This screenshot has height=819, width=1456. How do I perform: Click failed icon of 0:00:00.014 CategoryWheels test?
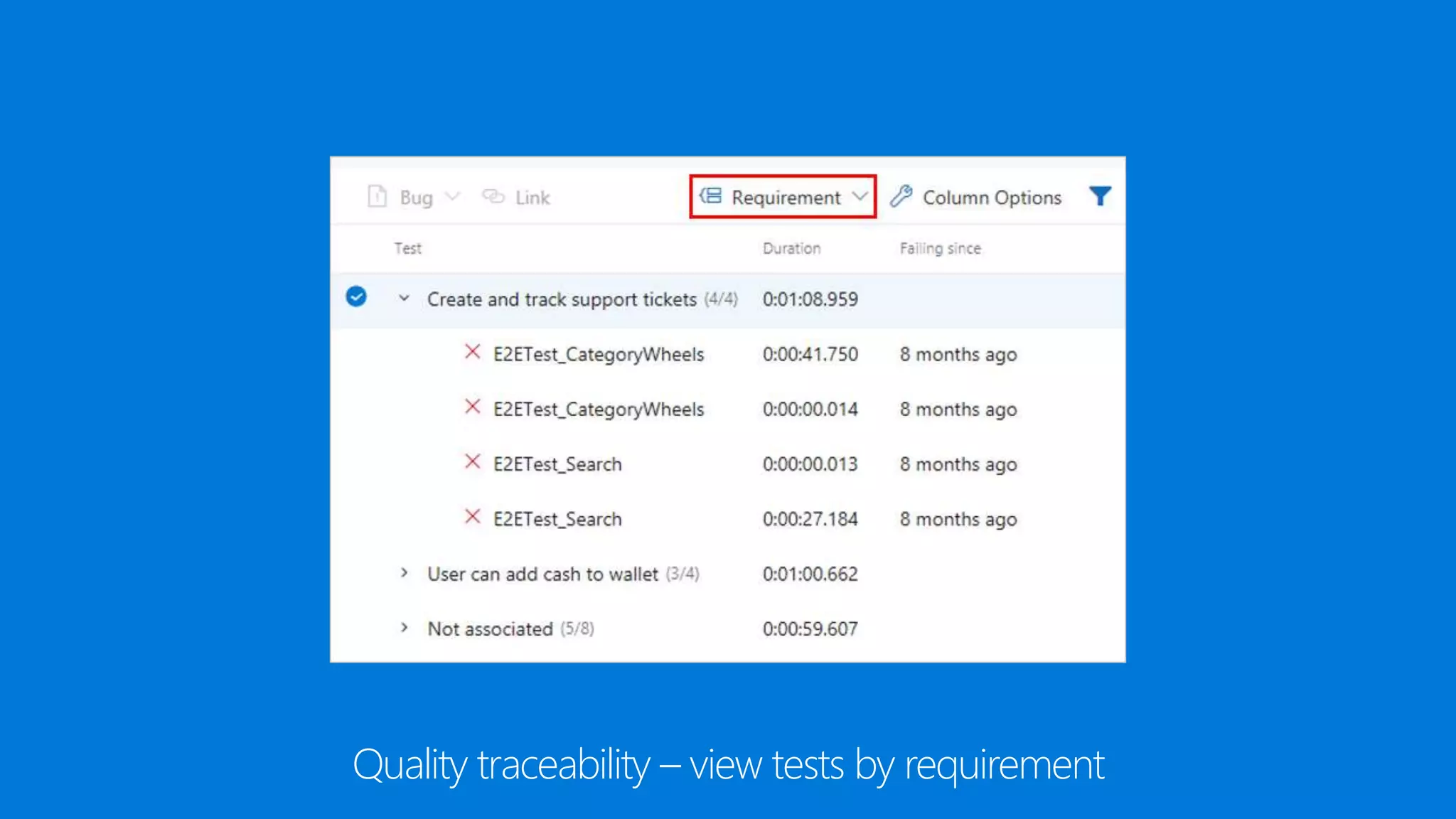[472, 406]
